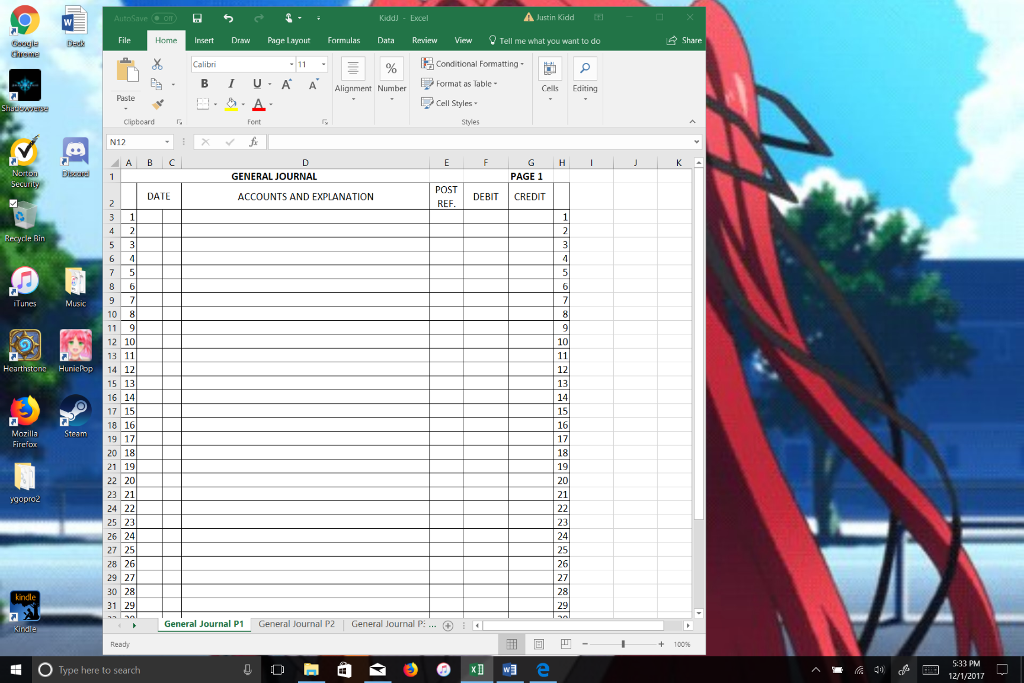Select the Page Layout view icon
The height and width of the screenshot is (683, 1024).
pos(538,644)
